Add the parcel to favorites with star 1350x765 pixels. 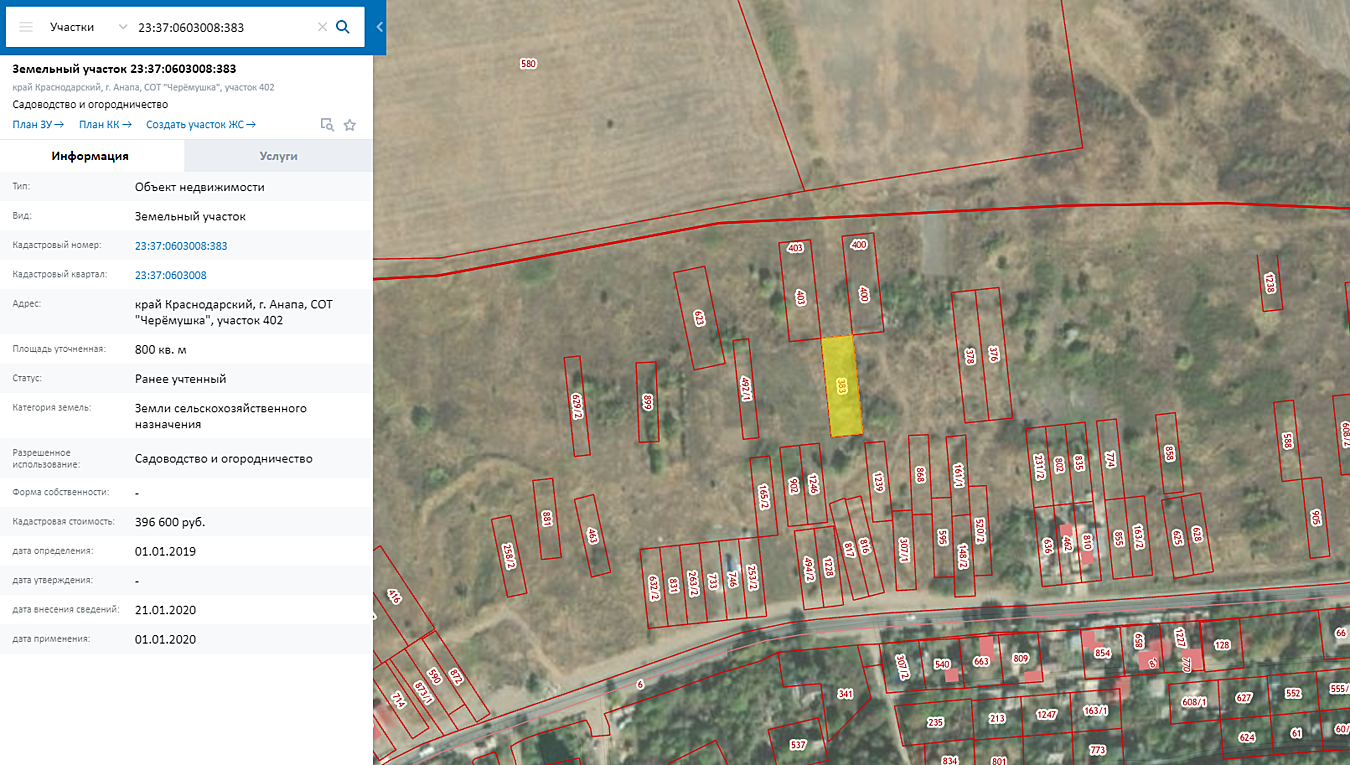tap(350, 125)
